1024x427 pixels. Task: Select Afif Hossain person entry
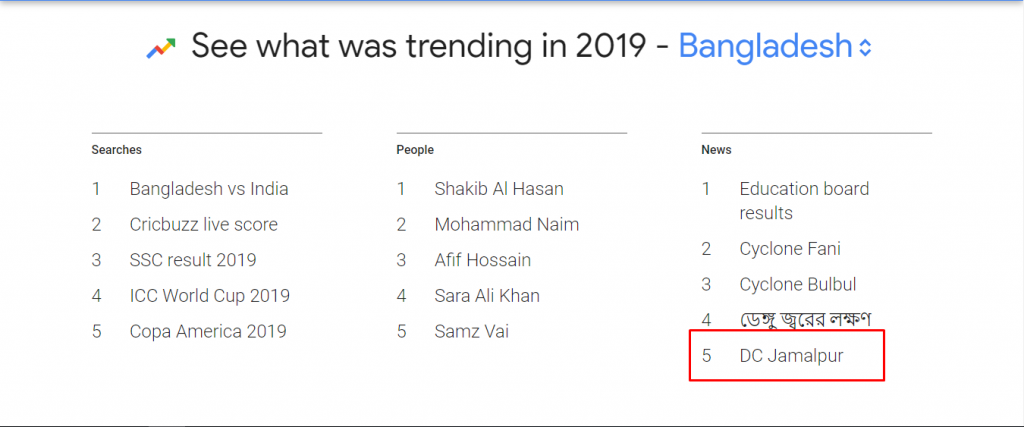[x=483, y=260]
